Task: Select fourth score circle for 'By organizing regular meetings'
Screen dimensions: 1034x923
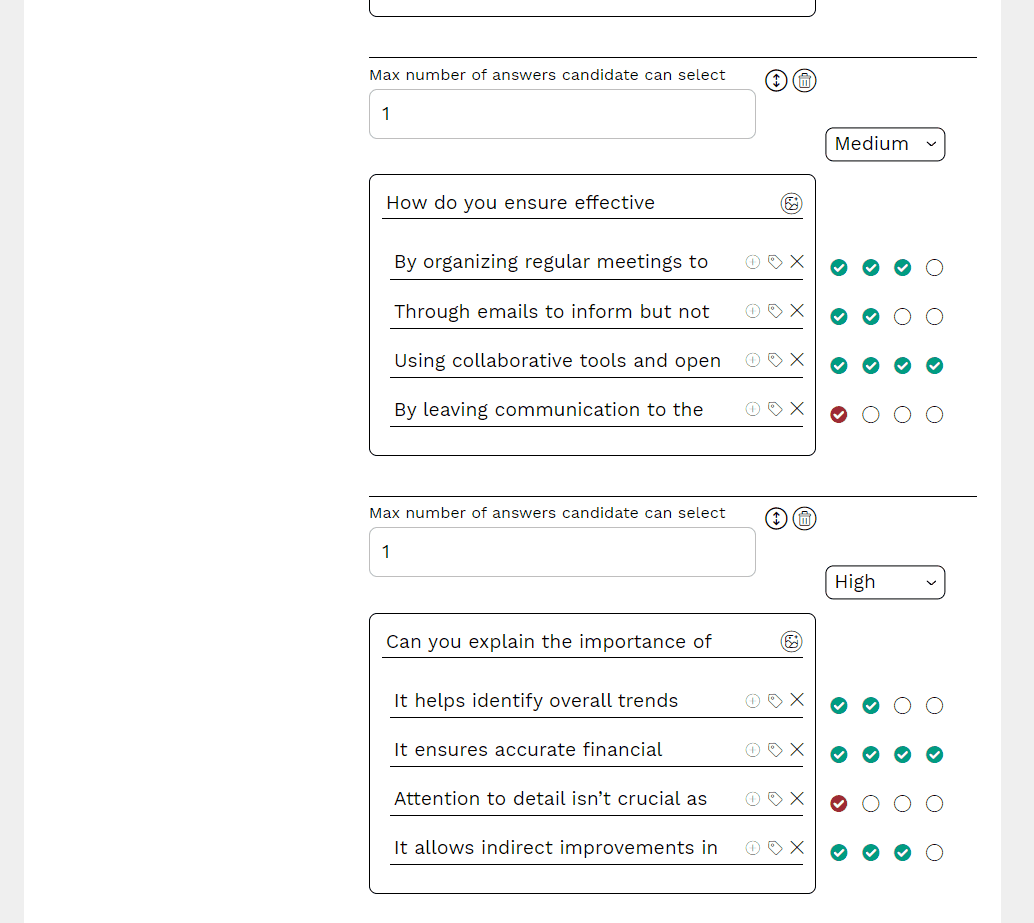Action: [x=934, y=267]
